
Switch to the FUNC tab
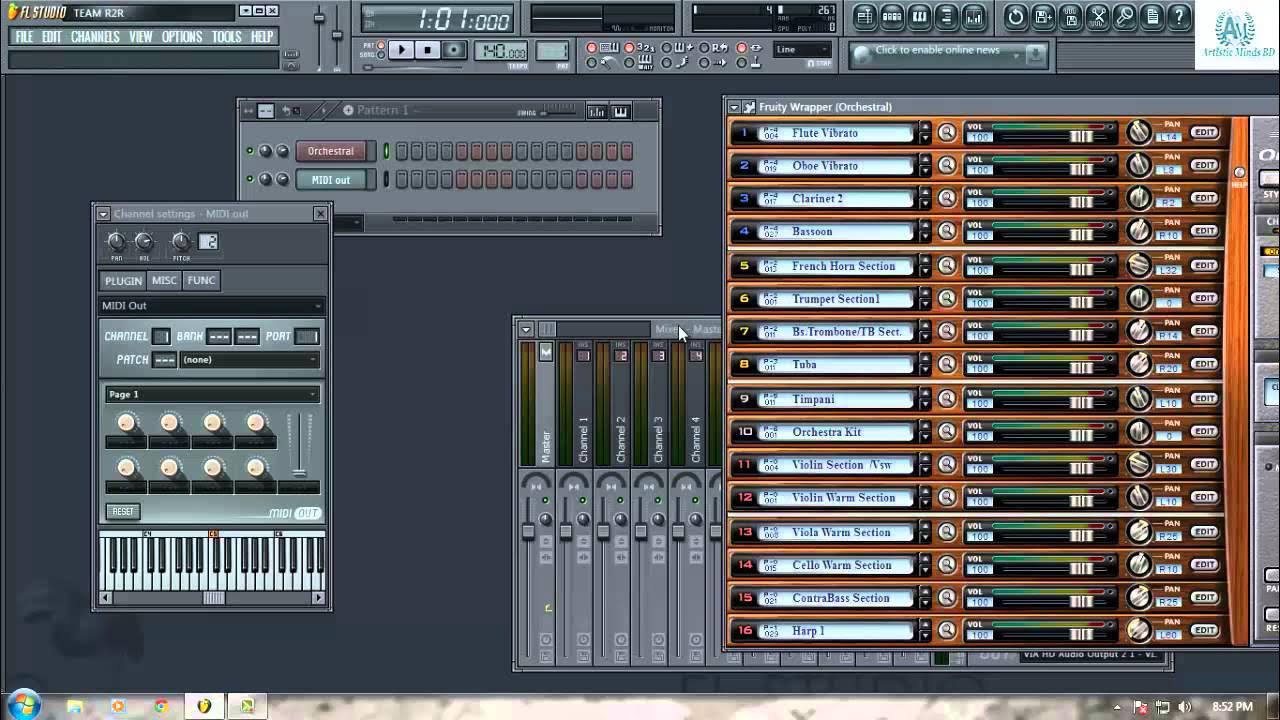tap(201, 281)
